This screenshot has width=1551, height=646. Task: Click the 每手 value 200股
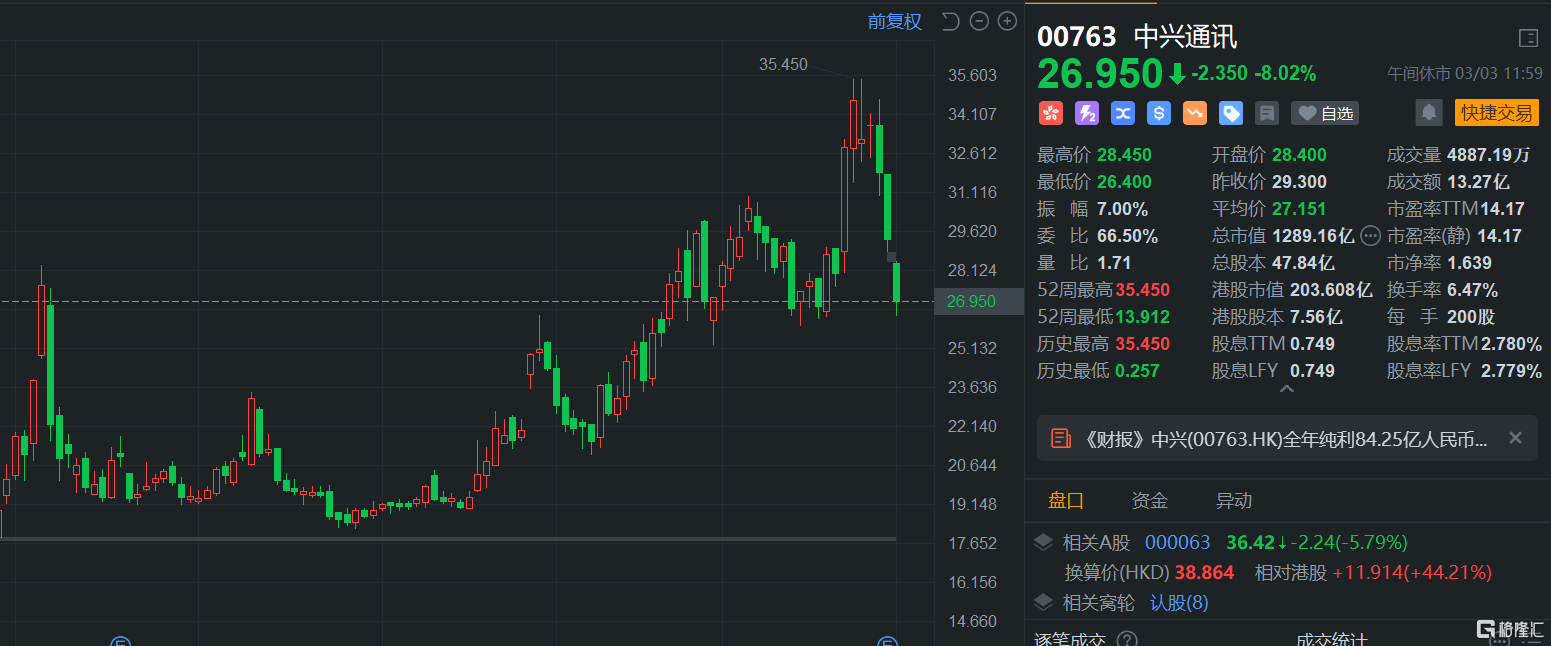point(1470,317)
